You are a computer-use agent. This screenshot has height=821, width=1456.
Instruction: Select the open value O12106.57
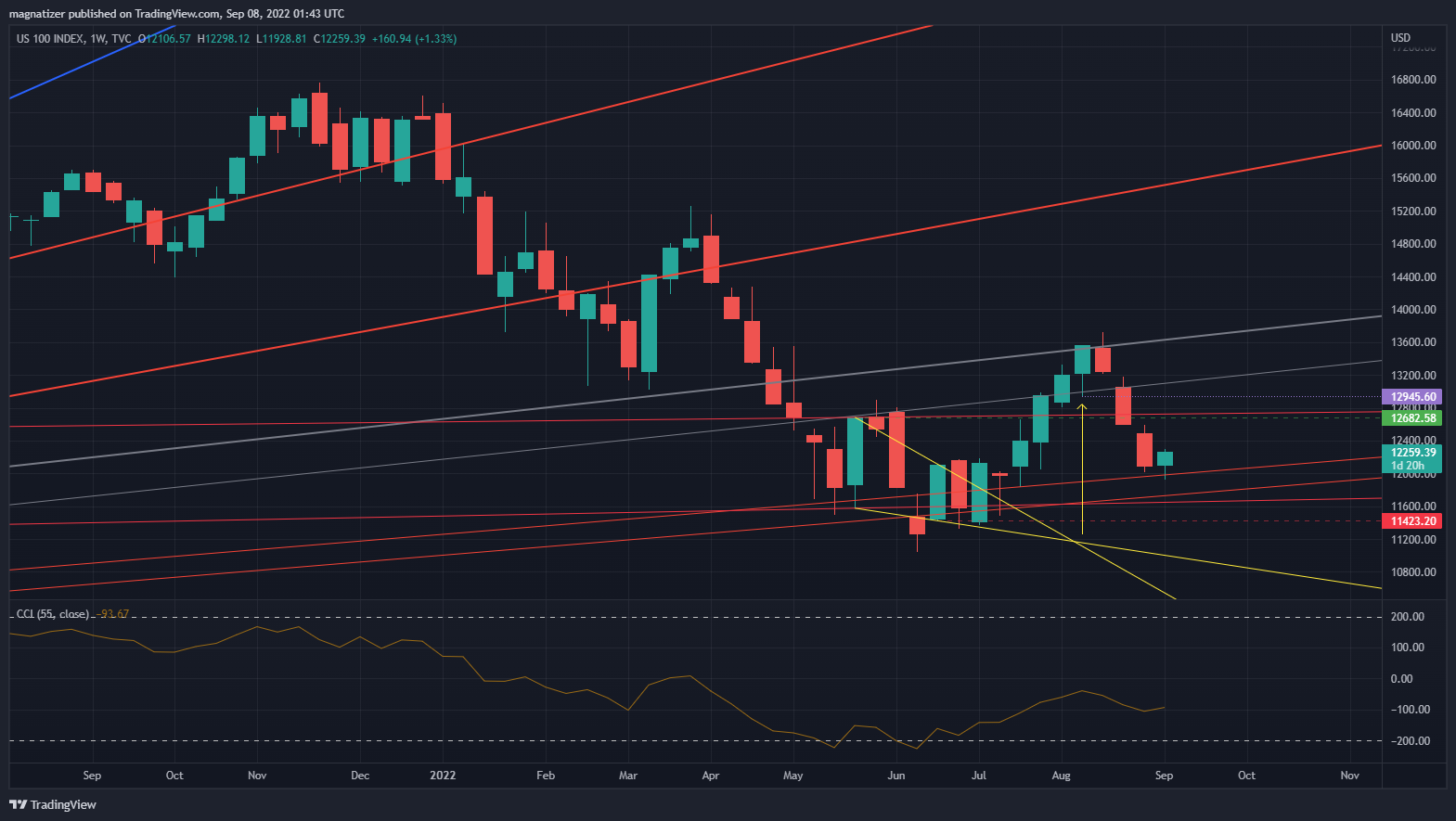pyautogui.click(x=164, y=39)
